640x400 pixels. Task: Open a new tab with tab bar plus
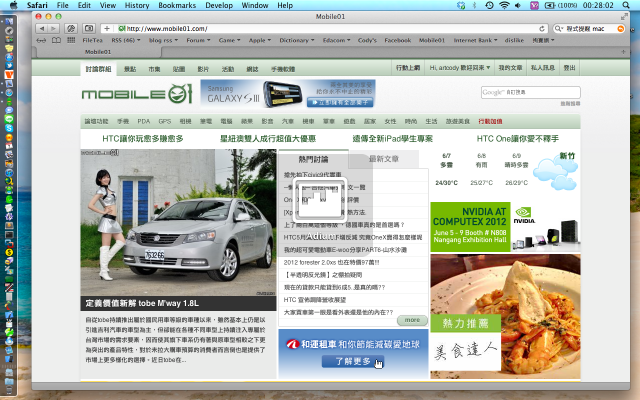[623, 52]
